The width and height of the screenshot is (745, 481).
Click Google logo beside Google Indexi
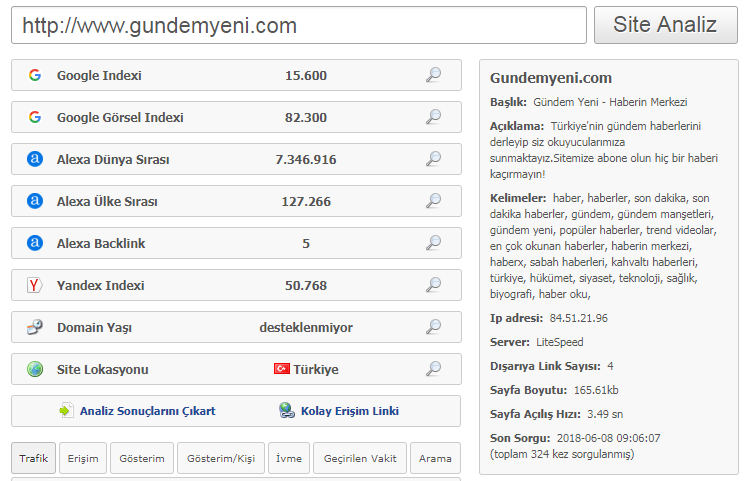(x=35, y=75)
